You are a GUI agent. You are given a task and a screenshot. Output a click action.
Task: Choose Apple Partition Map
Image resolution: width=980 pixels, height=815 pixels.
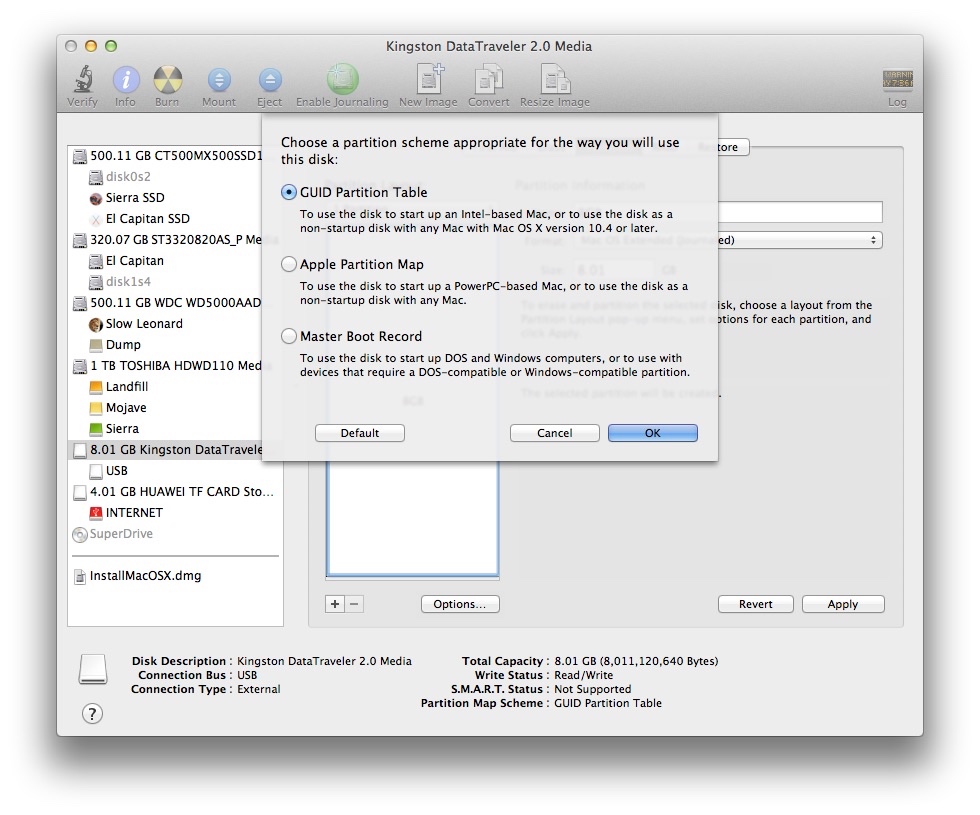click(x=289, y=264)
